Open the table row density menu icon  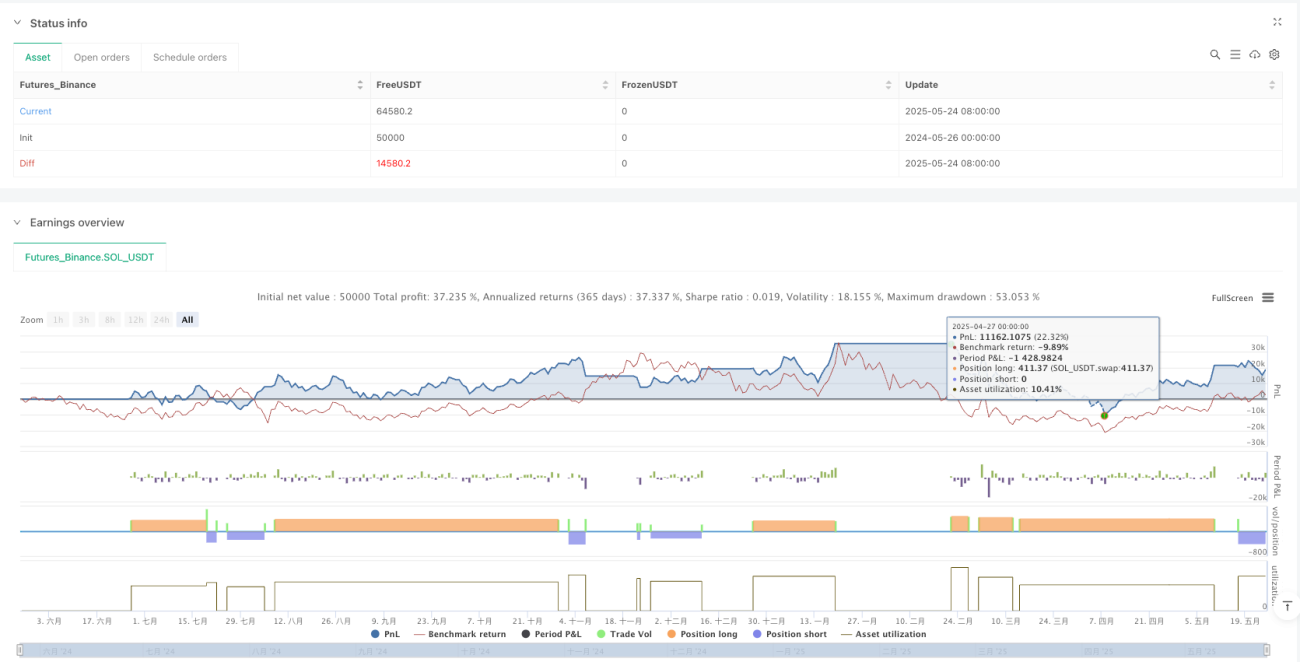pos(1235,55)
